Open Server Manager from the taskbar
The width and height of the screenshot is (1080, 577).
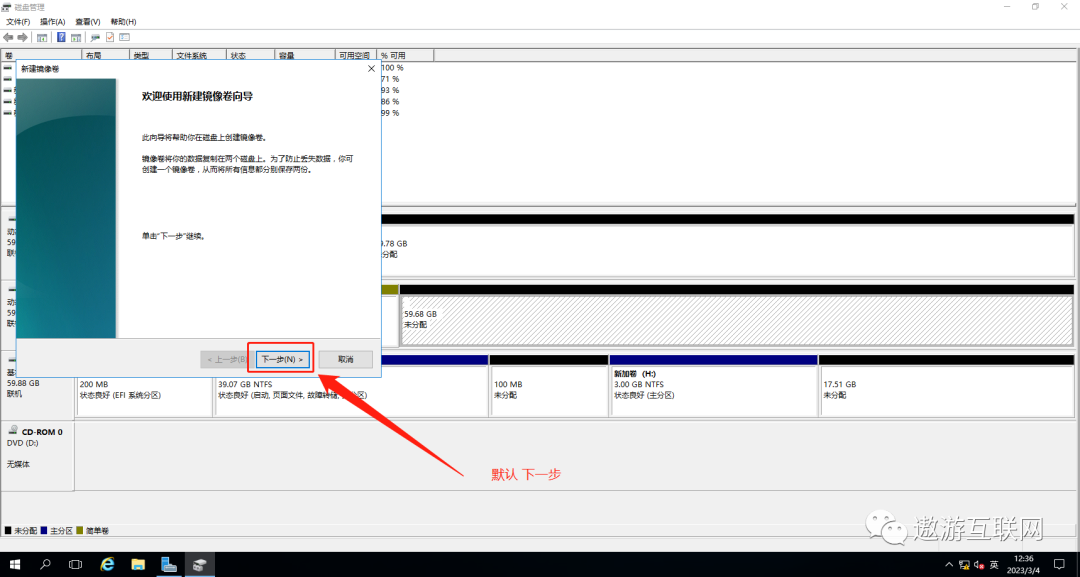(x=169, y=565)
